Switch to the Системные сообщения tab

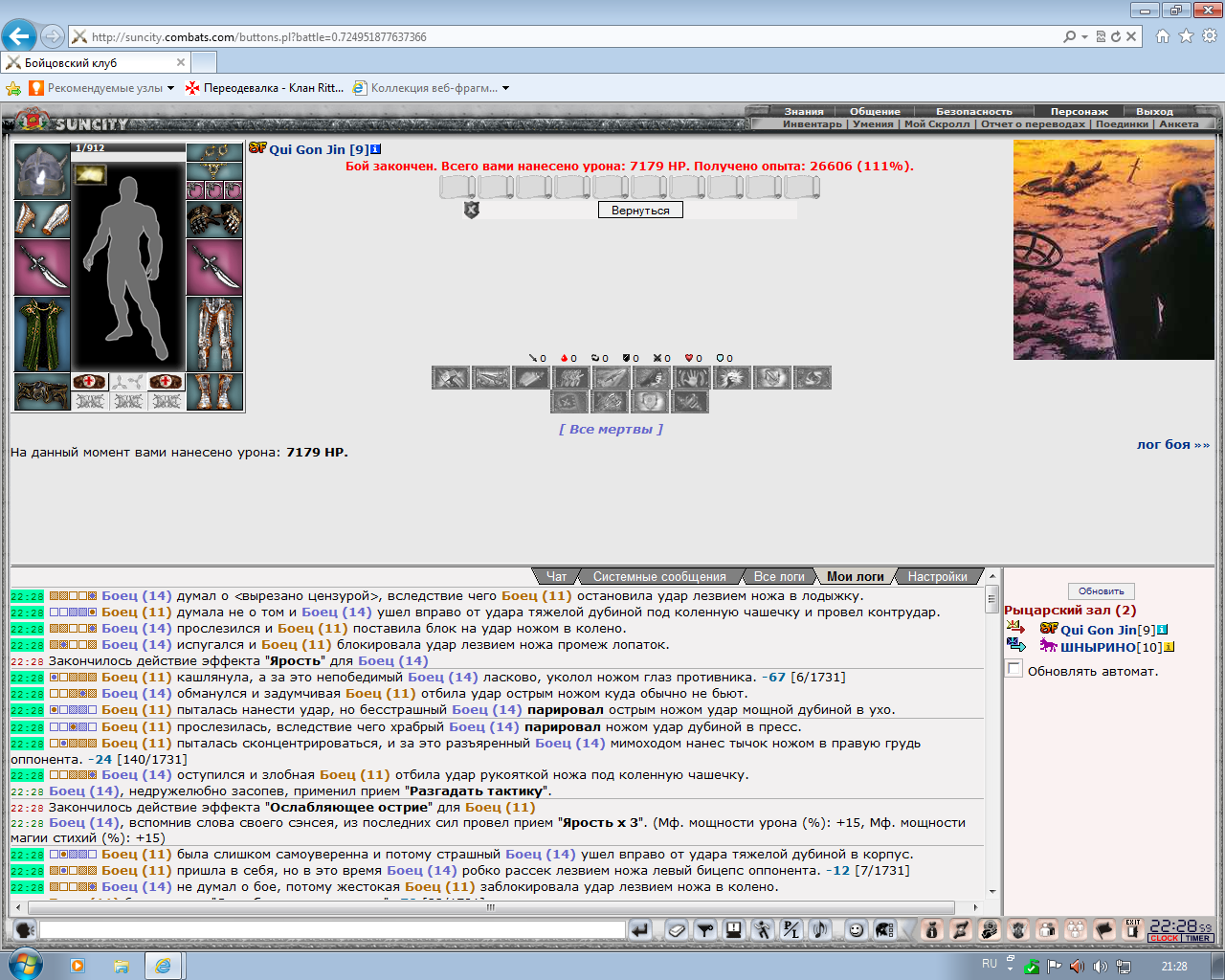[x=659, y=576]
